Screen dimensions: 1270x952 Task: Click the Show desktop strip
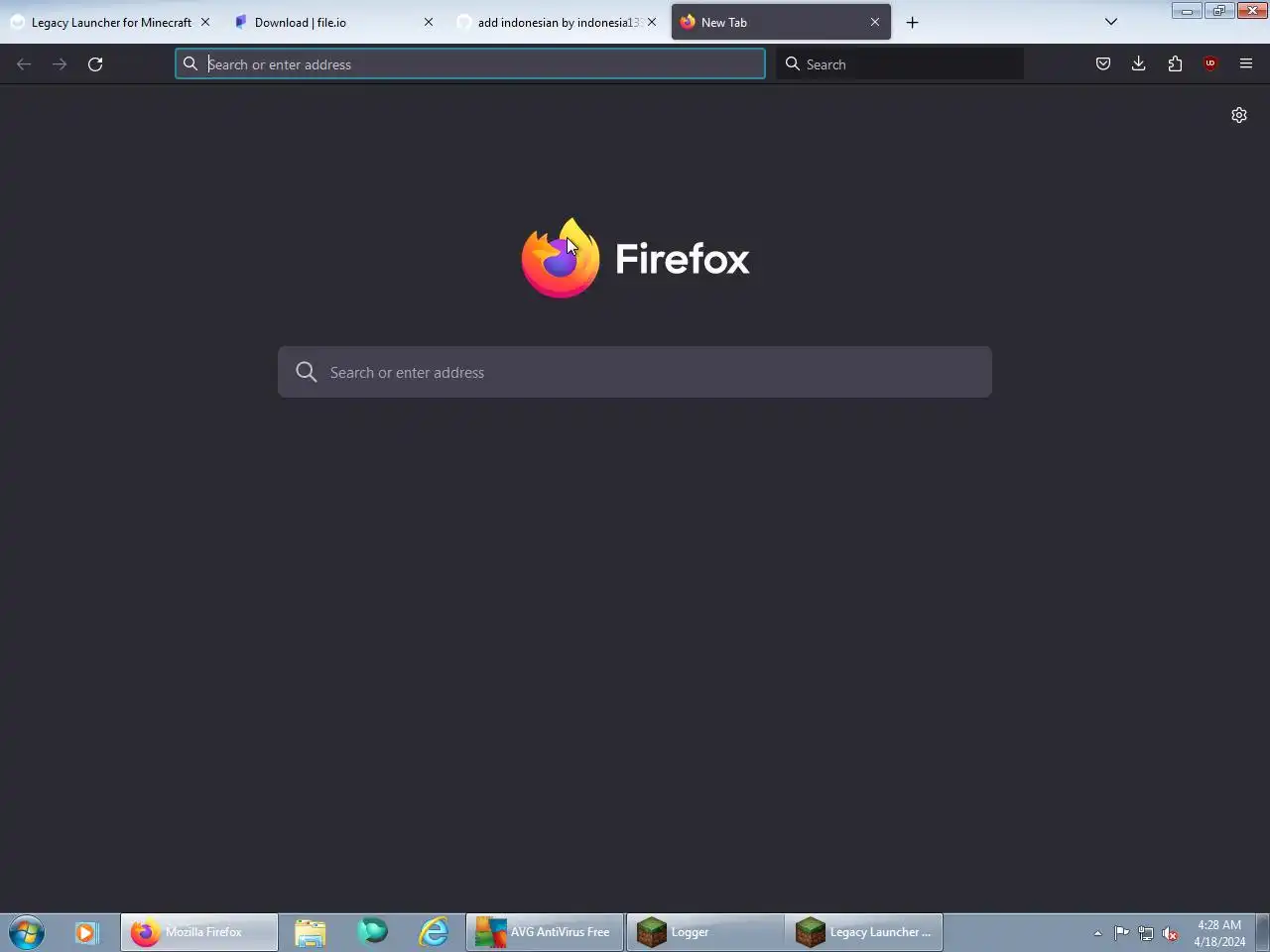[x=1263, y=932]
